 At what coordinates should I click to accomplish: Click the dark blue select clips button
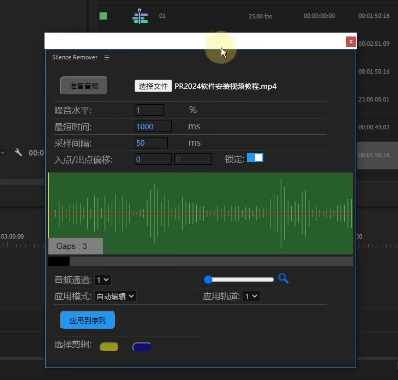(x=142, y=347)
